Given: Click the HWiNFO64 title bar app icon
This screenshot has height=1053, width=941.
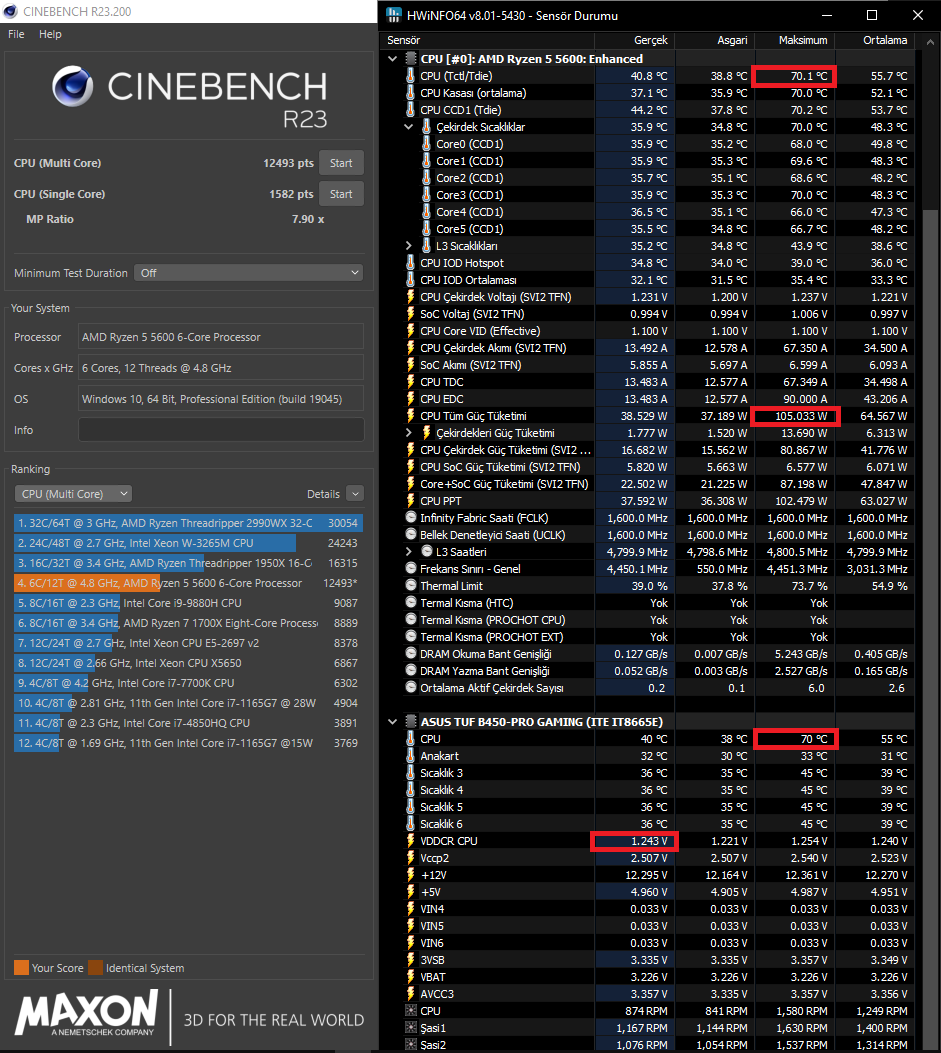Looking at the screenshot, I should (x=394, y=15).
